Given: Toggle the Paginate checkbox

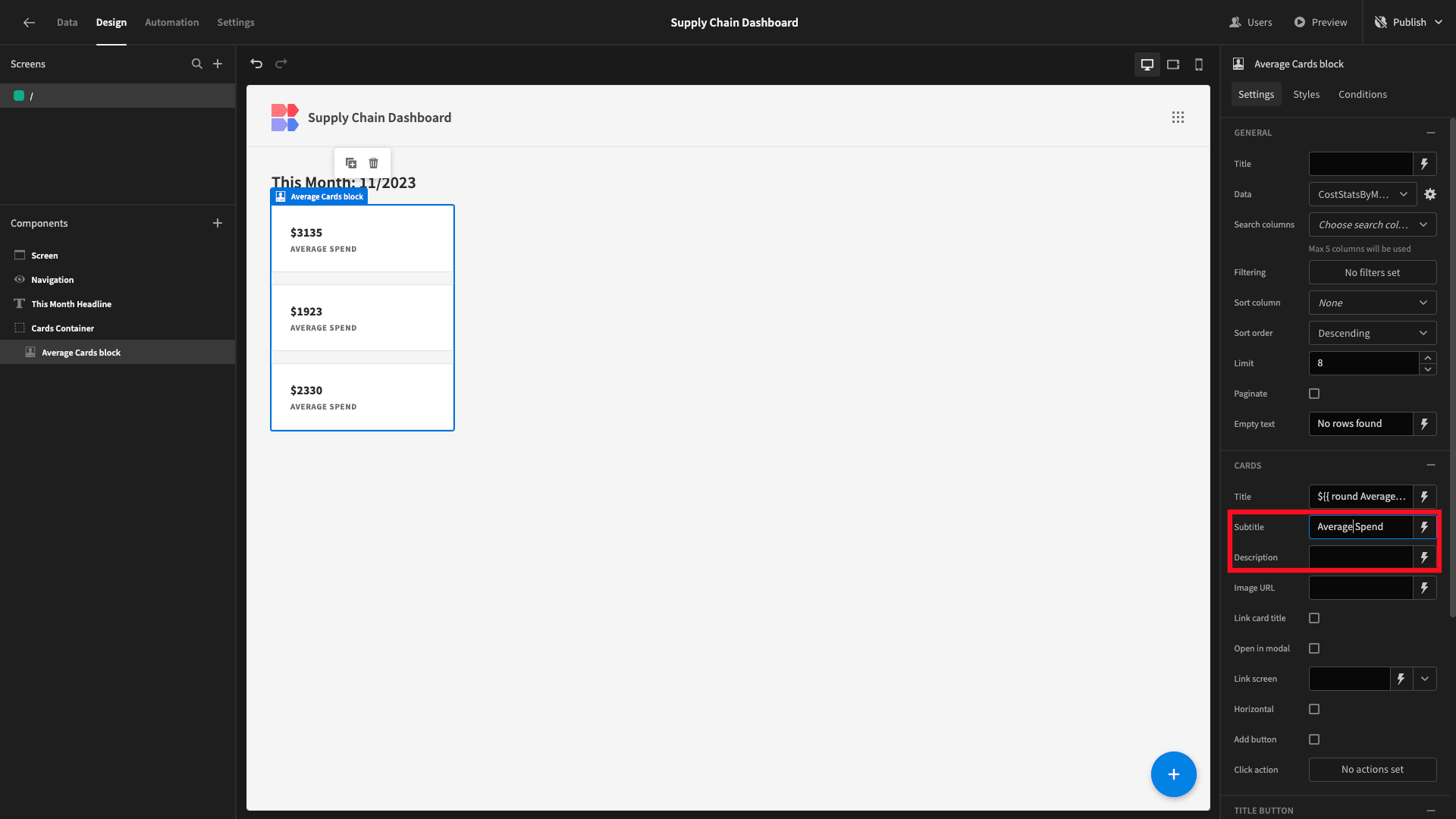Looking at the screenshot, I should tap(1314, 393).
